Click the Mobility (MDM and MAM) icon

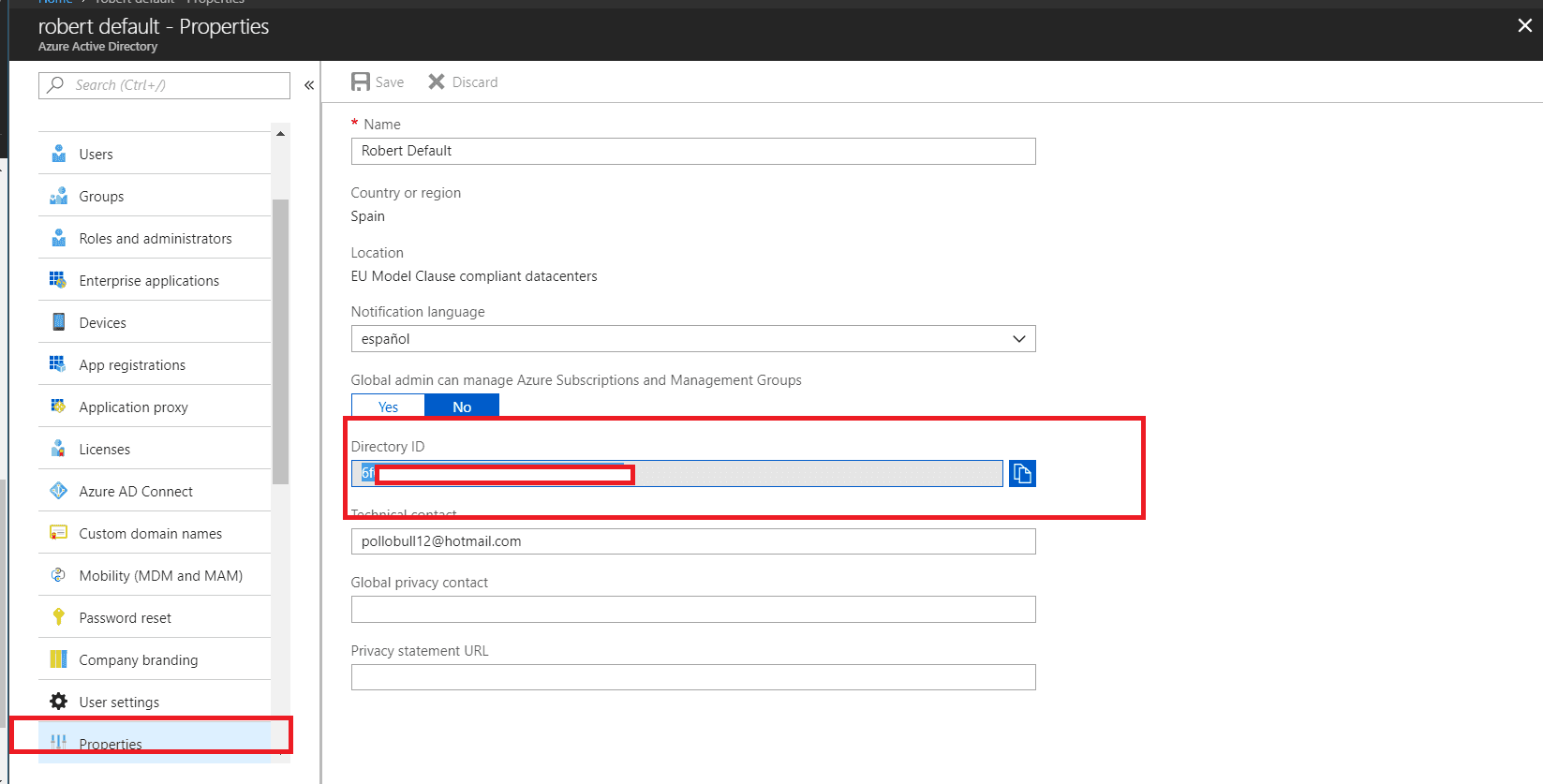click(x=58, y=575)
